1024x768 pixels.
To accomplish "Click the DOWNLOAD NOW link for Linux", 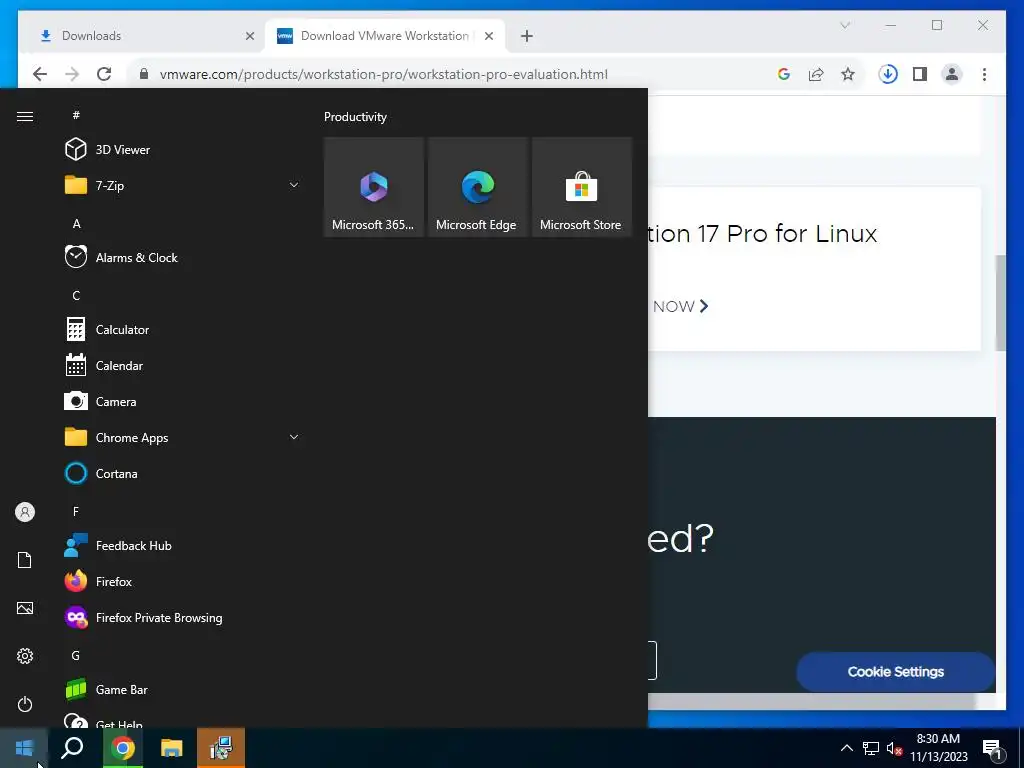I will coord(680,306).
